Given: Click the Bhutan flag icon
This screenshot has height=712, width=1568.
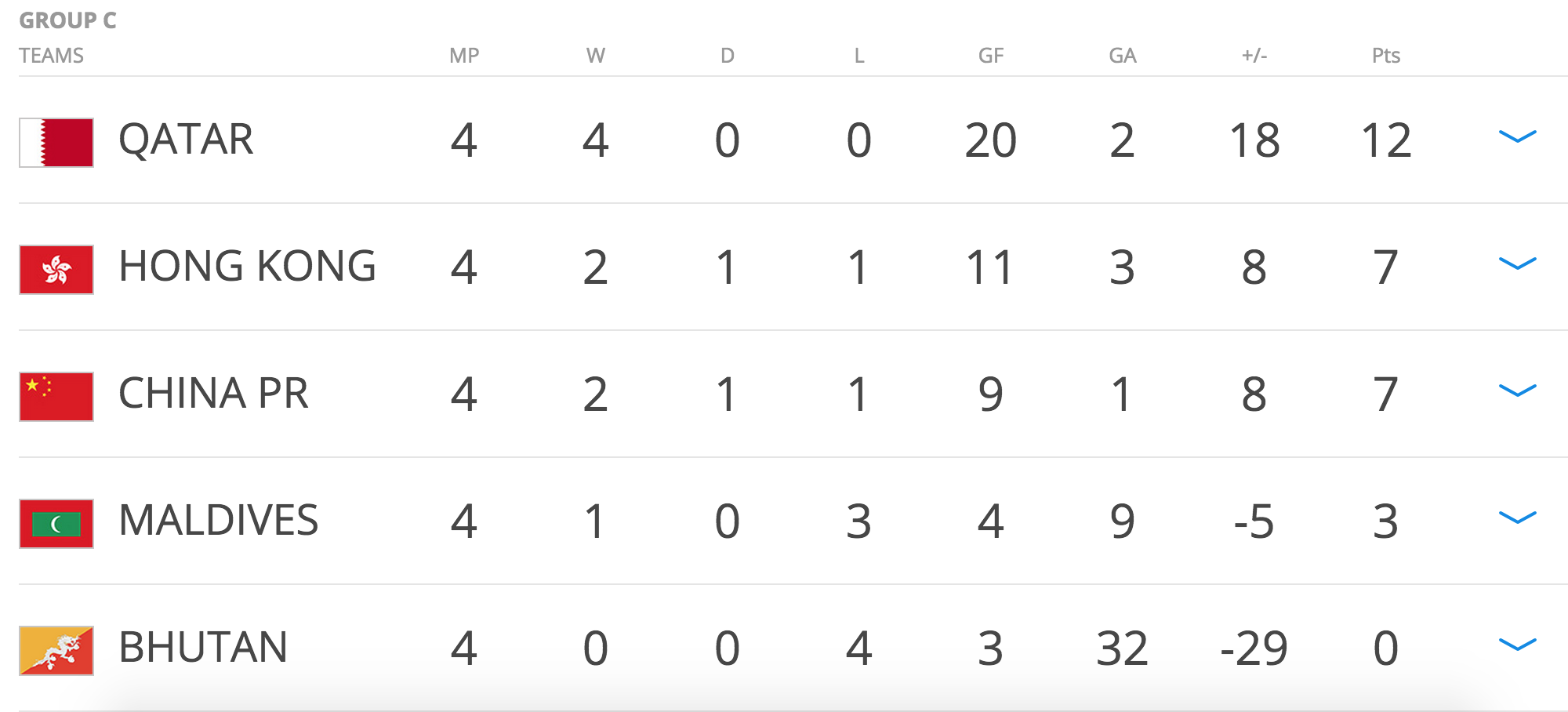Looking at the screenshot, I should (x=56, y=651).
